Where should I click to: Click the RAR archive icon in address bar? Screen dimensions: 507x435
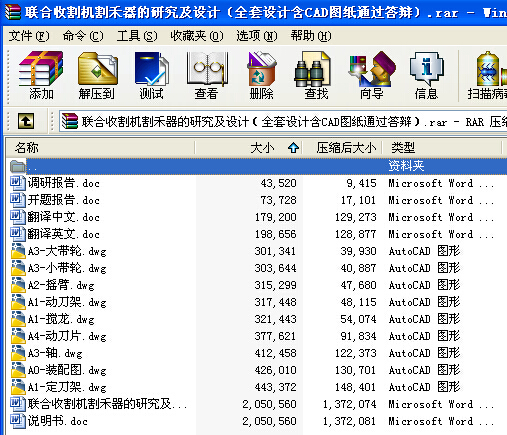(69, 121)
